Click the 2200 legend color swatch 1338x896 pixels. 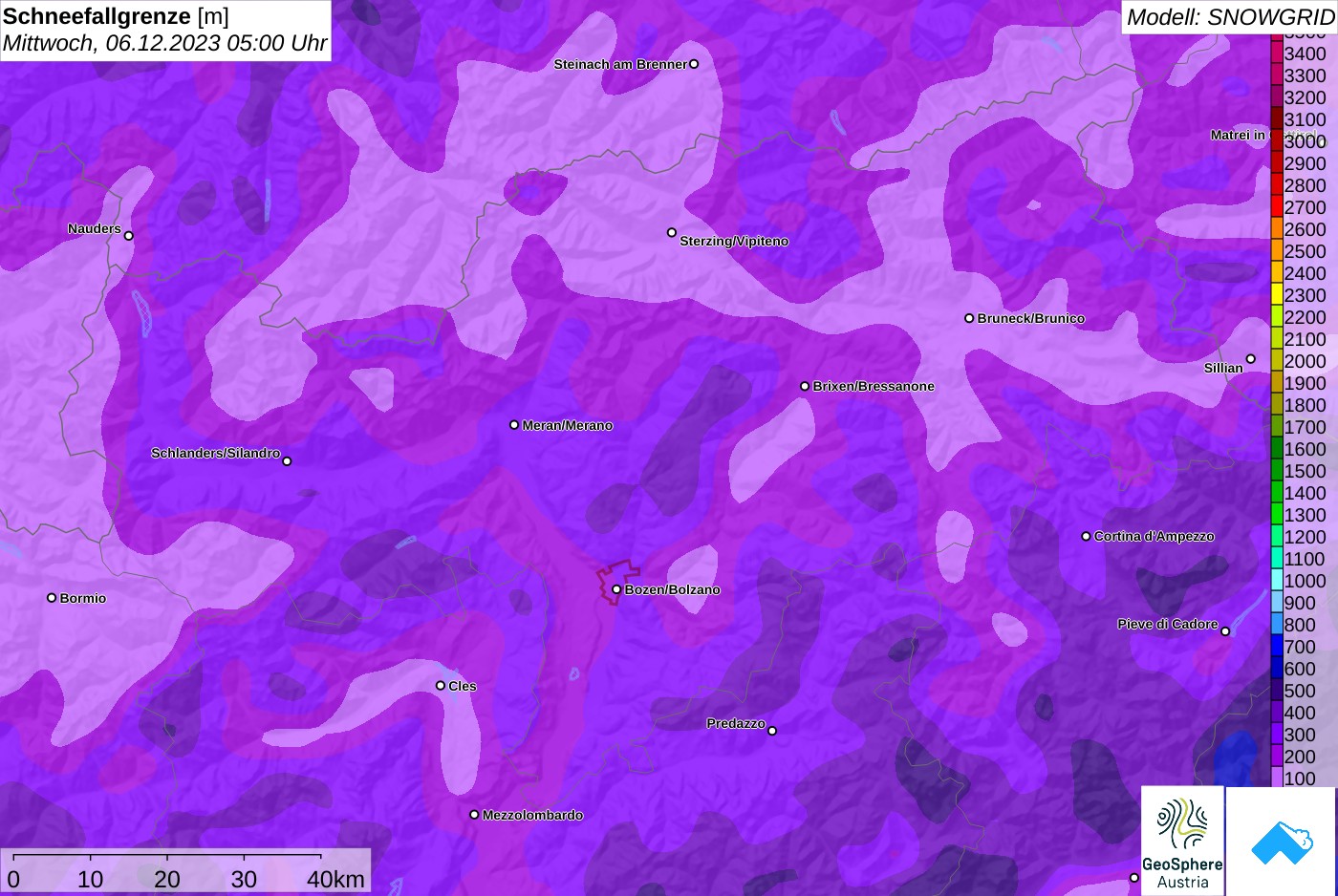point(1276,316)
